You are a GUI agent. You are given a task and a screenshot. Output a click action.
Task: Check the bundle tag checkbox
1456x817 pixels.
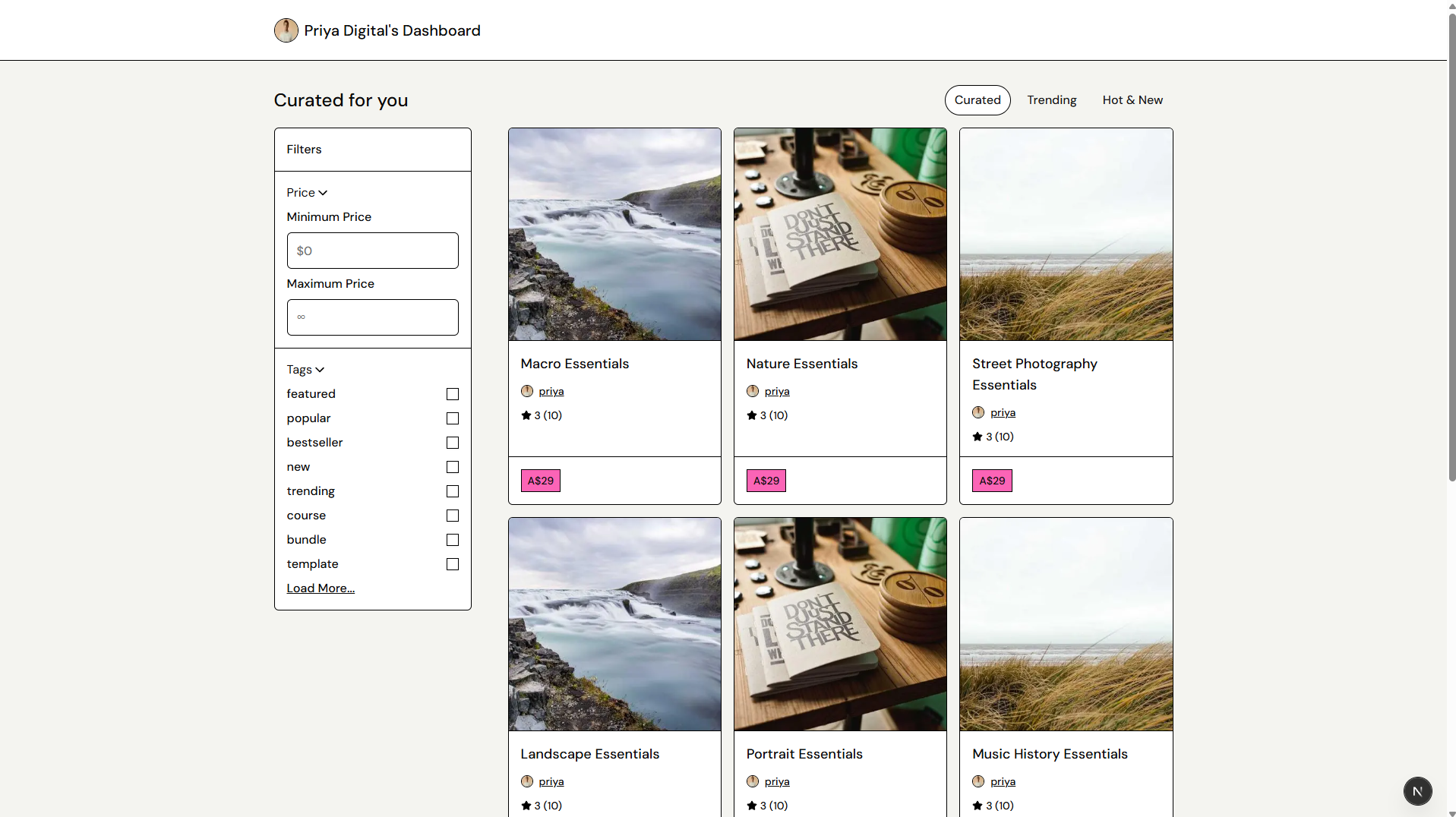tap(453, 540)
